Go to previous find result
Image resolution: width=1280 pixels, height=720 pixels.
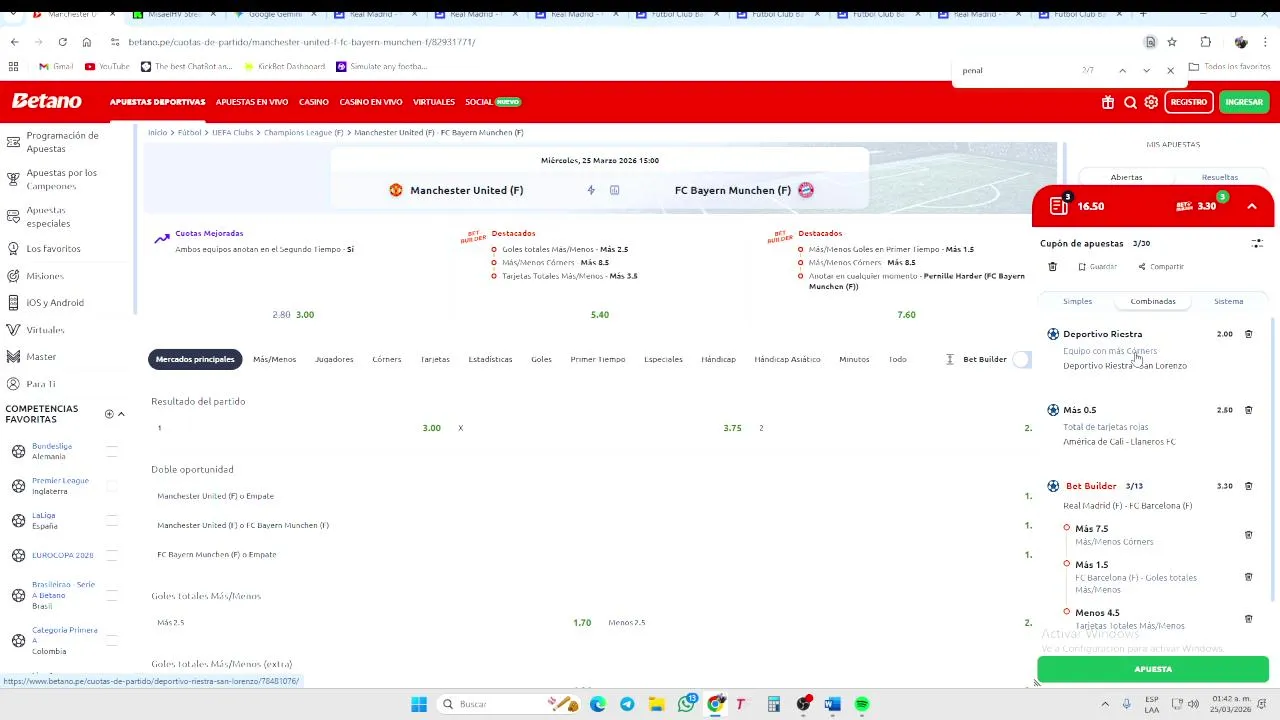coord(1122,71)
